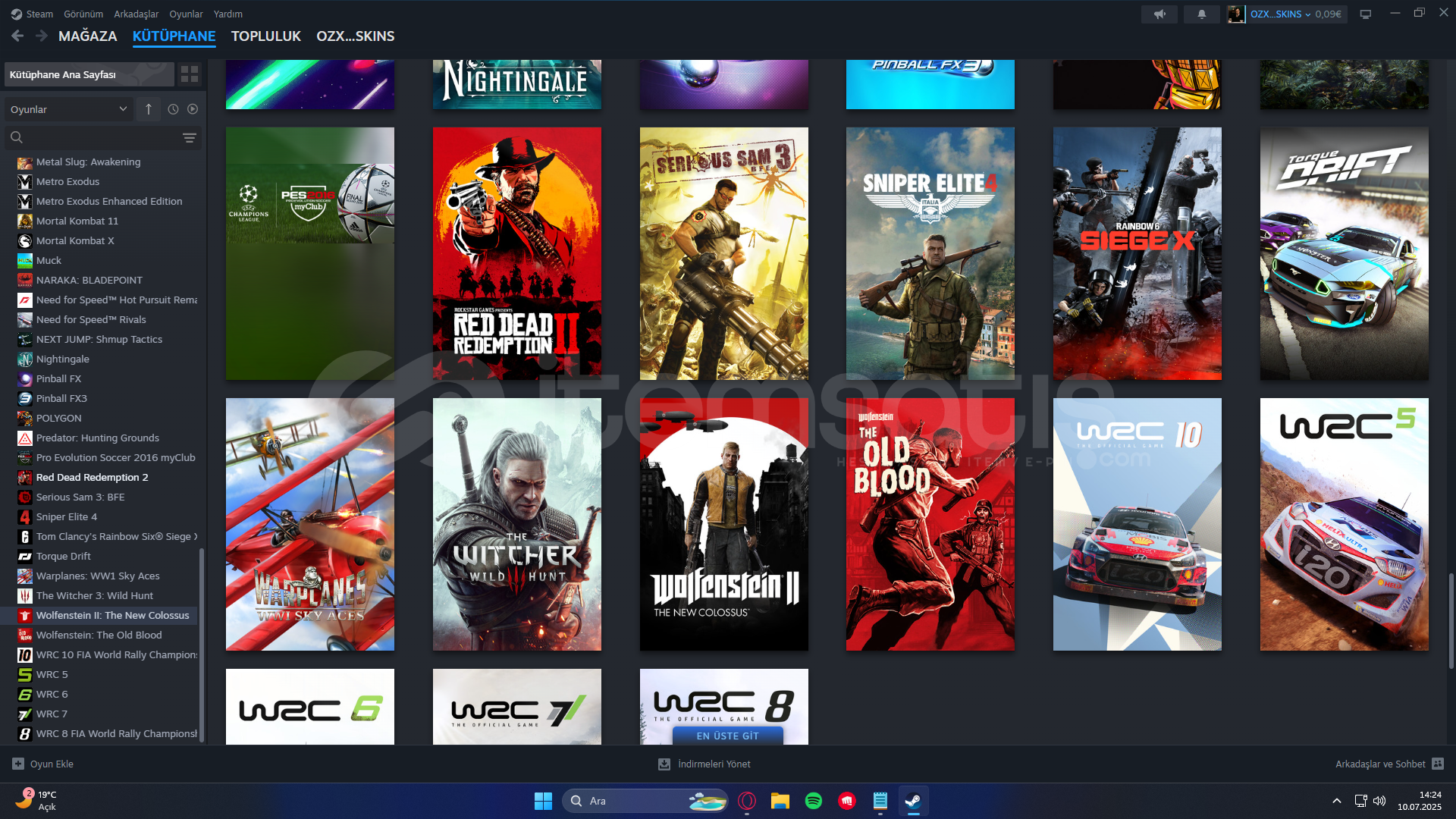Viewport: 1456px width, 819px height.
Task: Click the Mortal Kombat X list icon
Action: click(25, 241)
